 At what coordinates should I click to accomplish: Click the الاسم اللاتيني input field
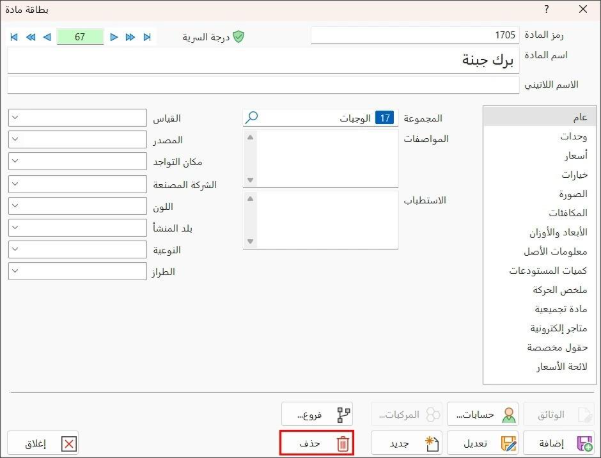[263, 85]
